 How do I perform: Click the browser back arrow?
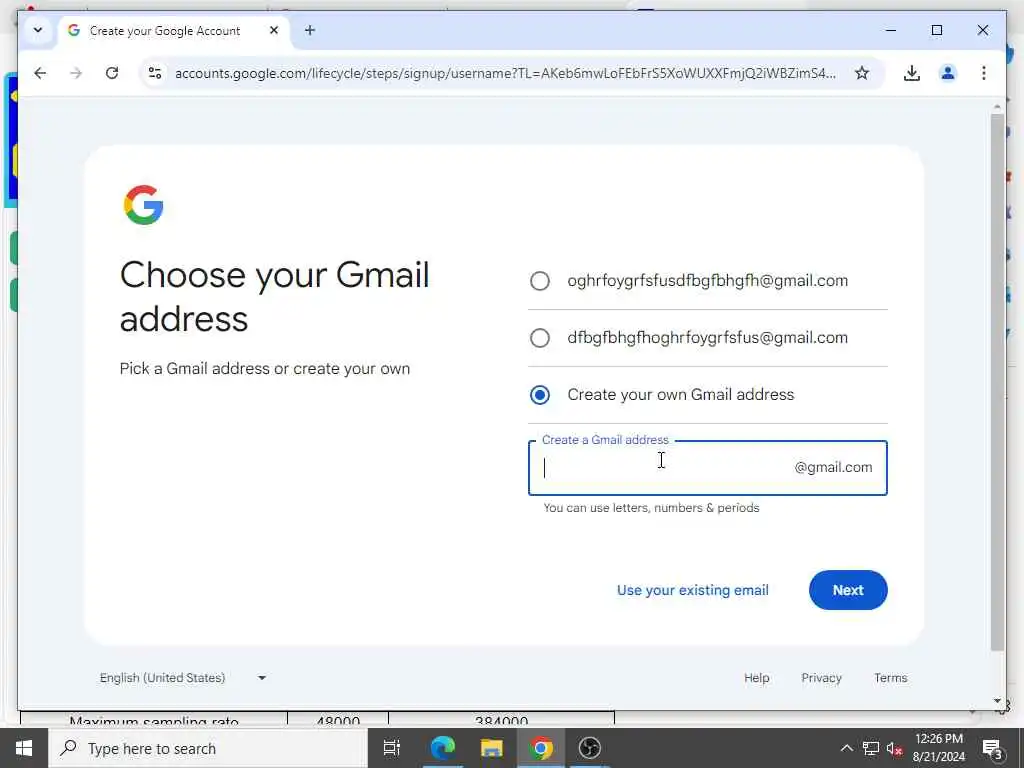(40, 73)
